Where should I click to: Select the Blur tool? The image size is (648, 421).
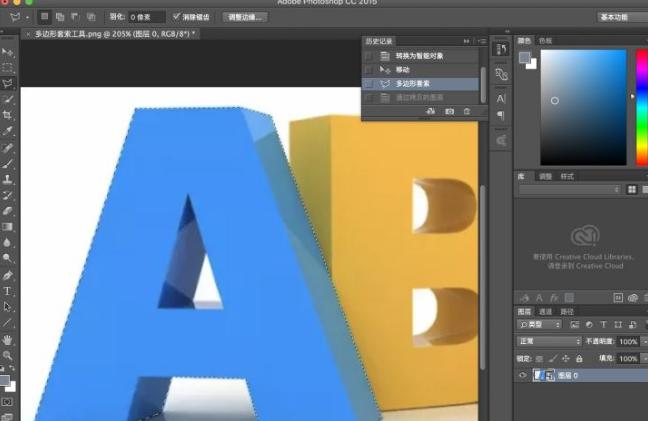coord(7,243)
